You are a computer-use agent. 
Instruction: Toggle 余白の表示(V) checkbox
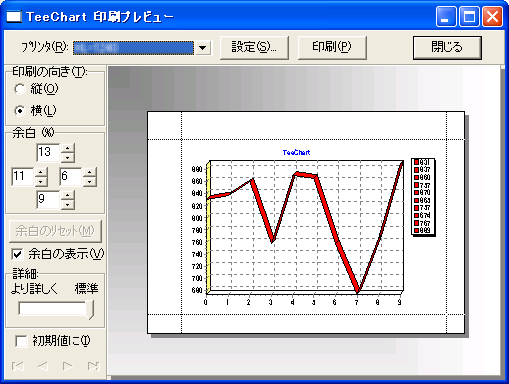[57, 254]
